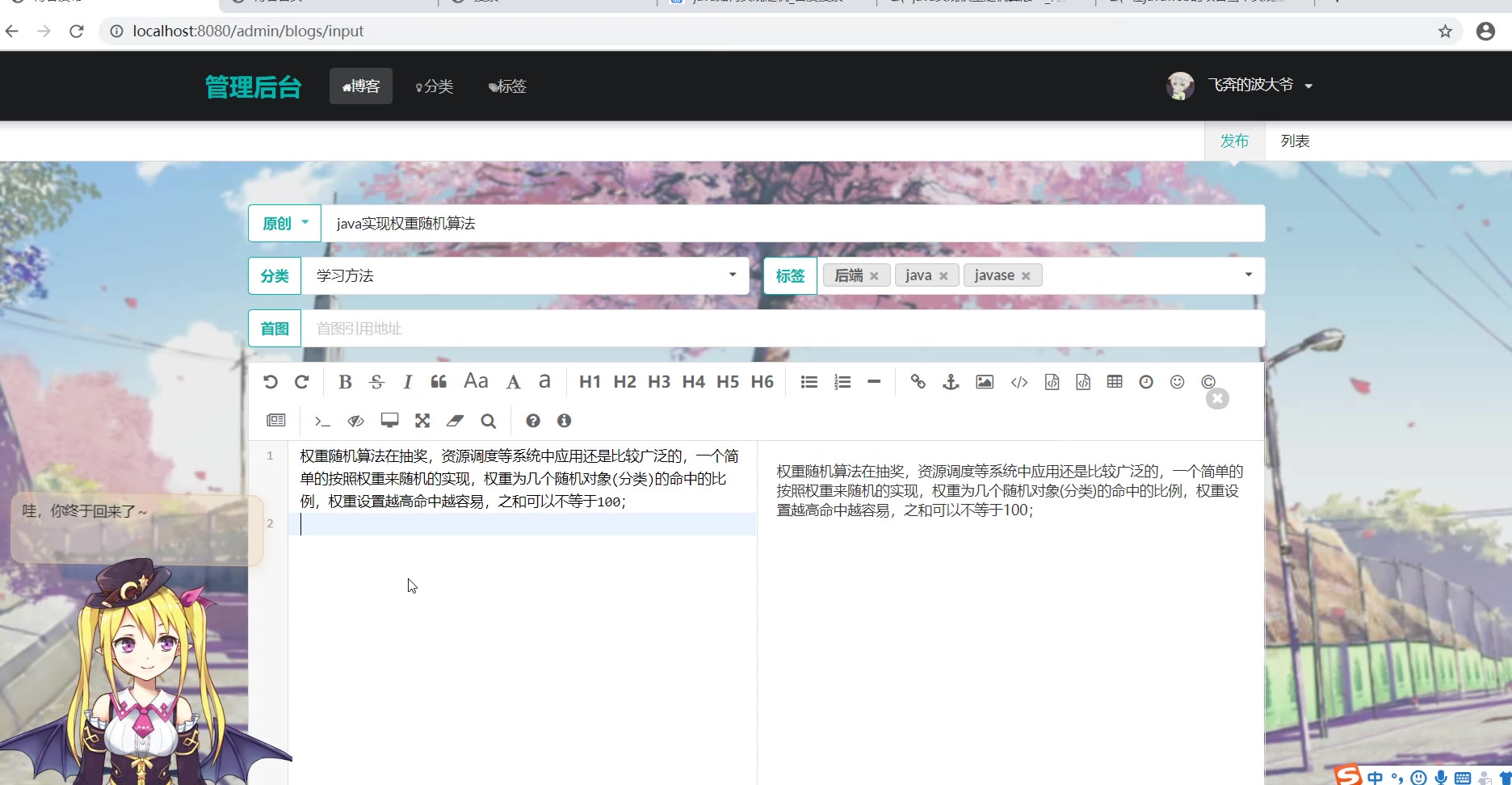
Task: Close the preview with gray X button
Action: coord(1217,399)
